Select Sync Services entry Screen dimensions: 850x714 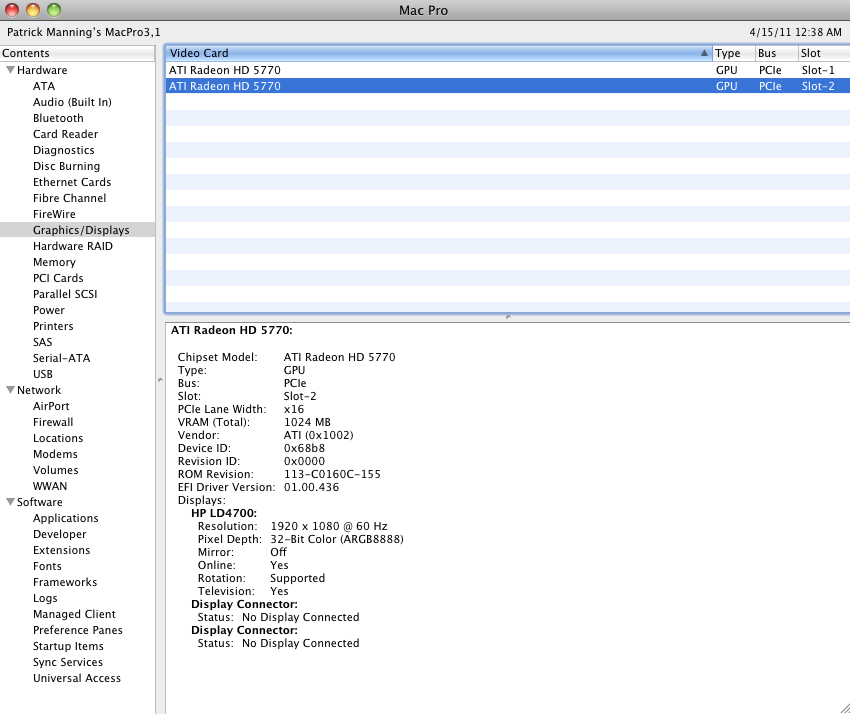click(x=68, y=662)
